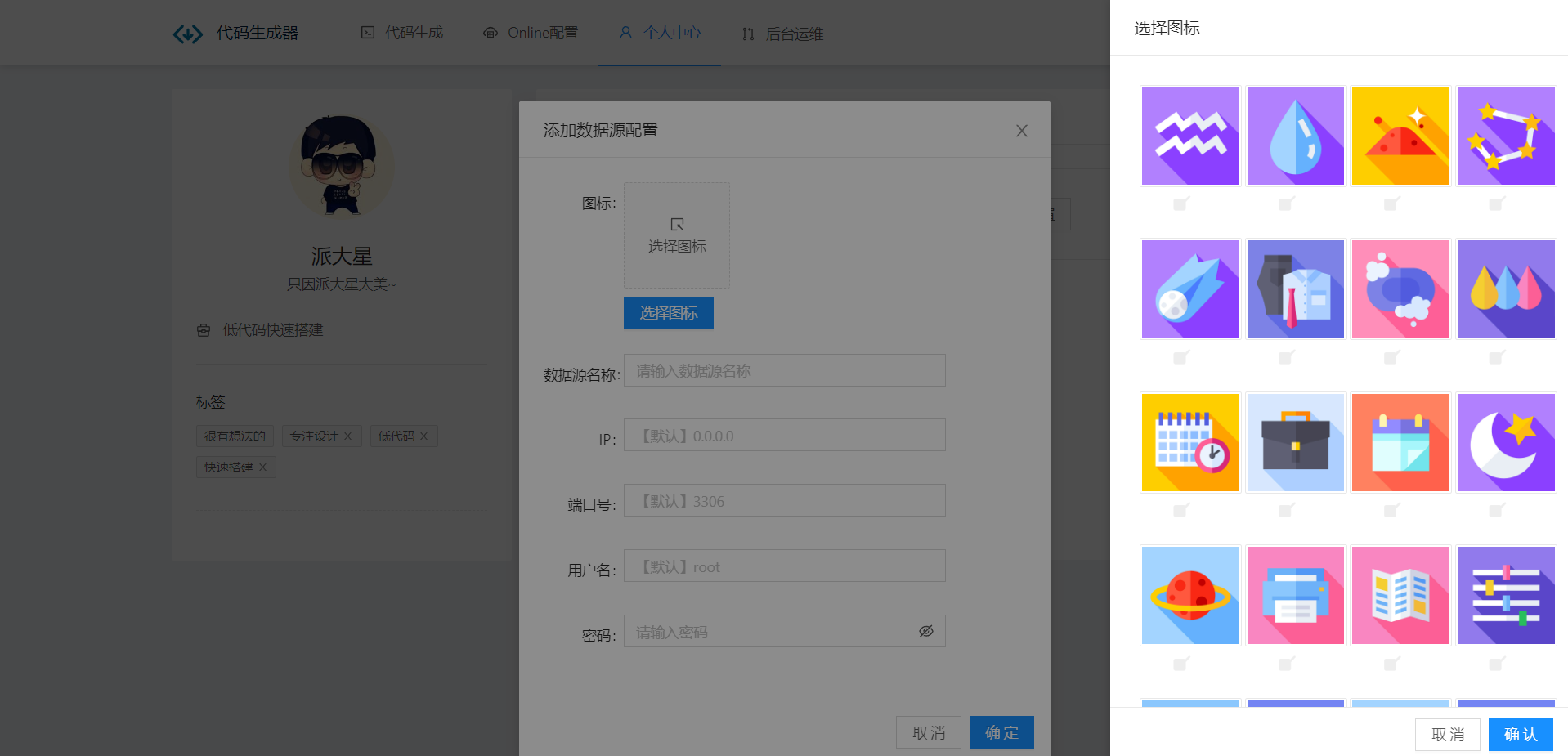The width and height of the screenshot is (1568, 756).
Task: Pick the calendar with clock icon
Action: (1190, 442)
